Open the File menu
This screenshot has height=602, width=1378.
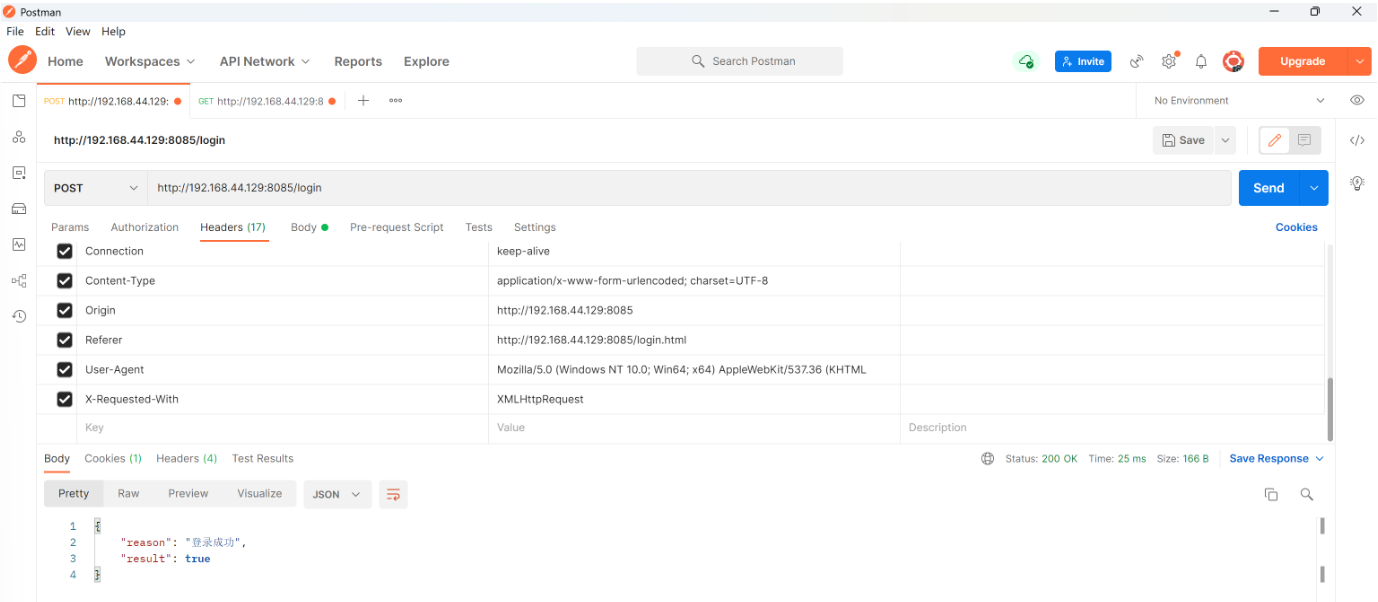click(x=15, y=32)
